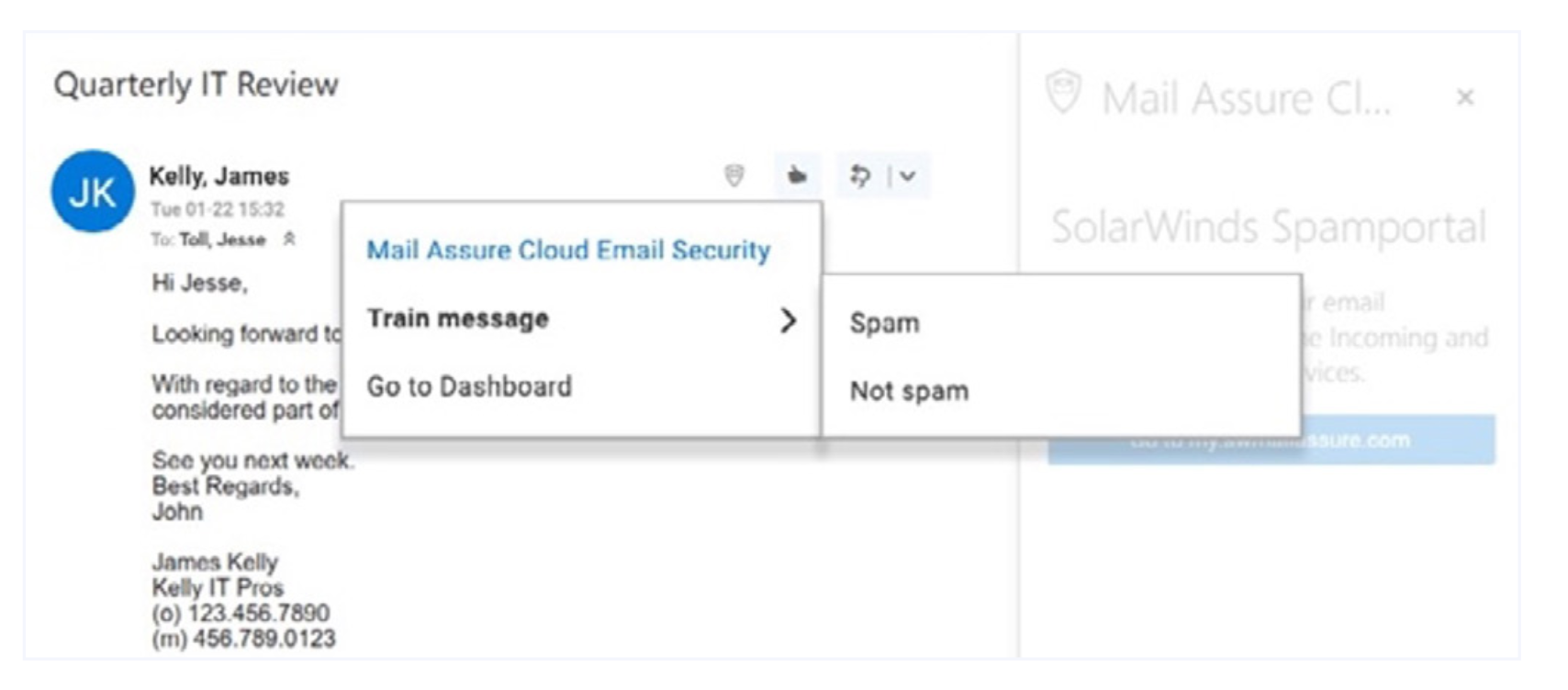
Task: Mark the message as Spam
Action: pyautogui.click(x=884, y=323)
